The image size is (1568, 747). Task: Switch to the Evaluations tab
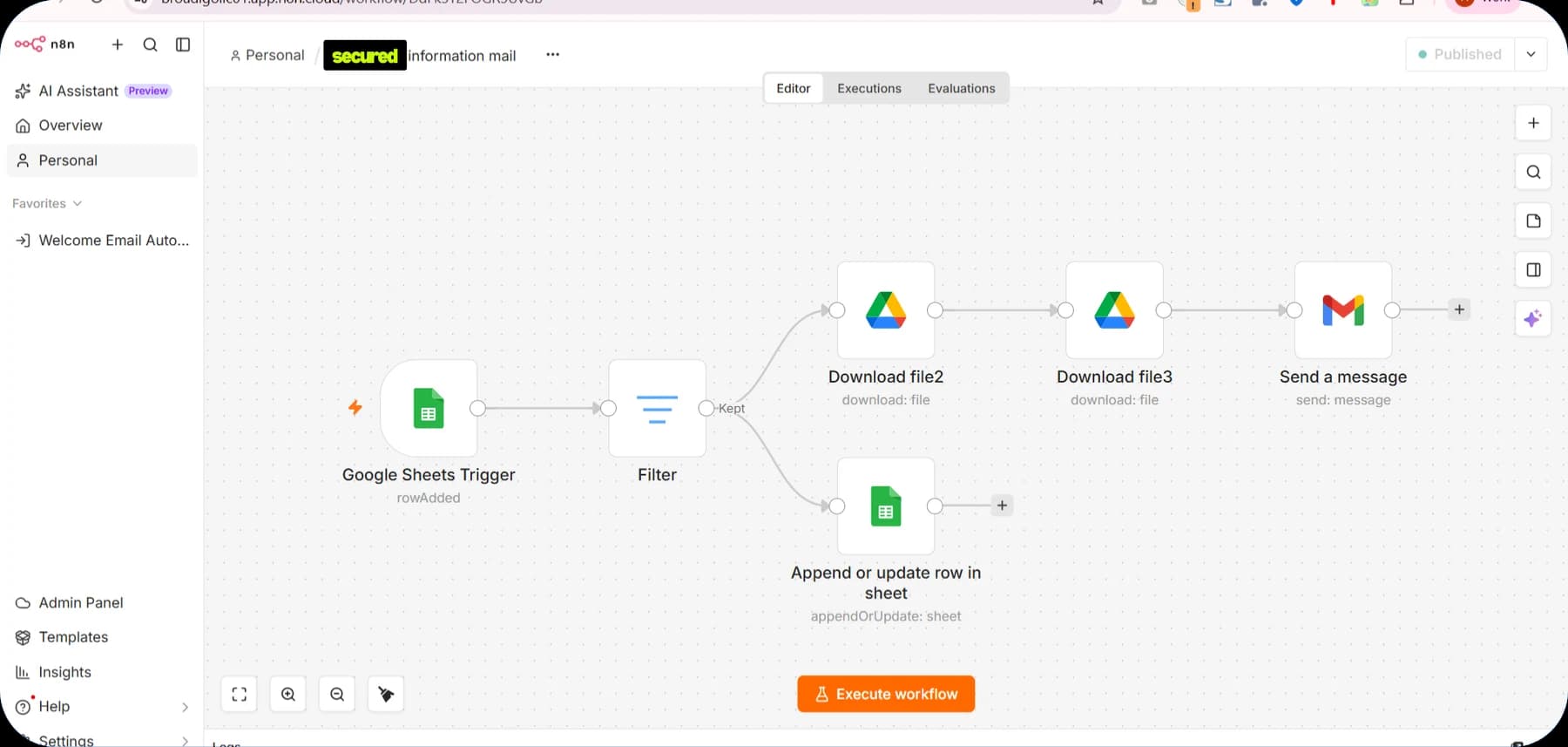pyautogui.click(x=961, y=88)
